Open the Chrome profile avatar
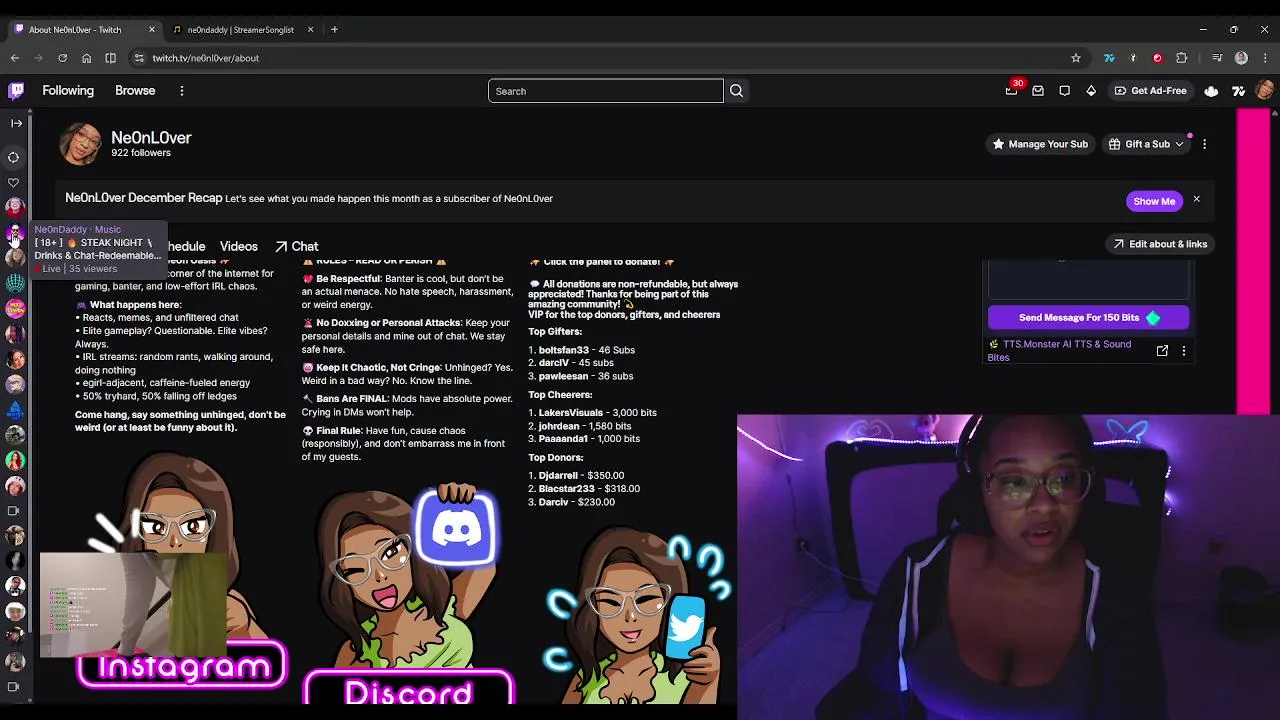The height and width of the screenshot is (720, 1280). pyautogui.click(x=1241, y=58)
